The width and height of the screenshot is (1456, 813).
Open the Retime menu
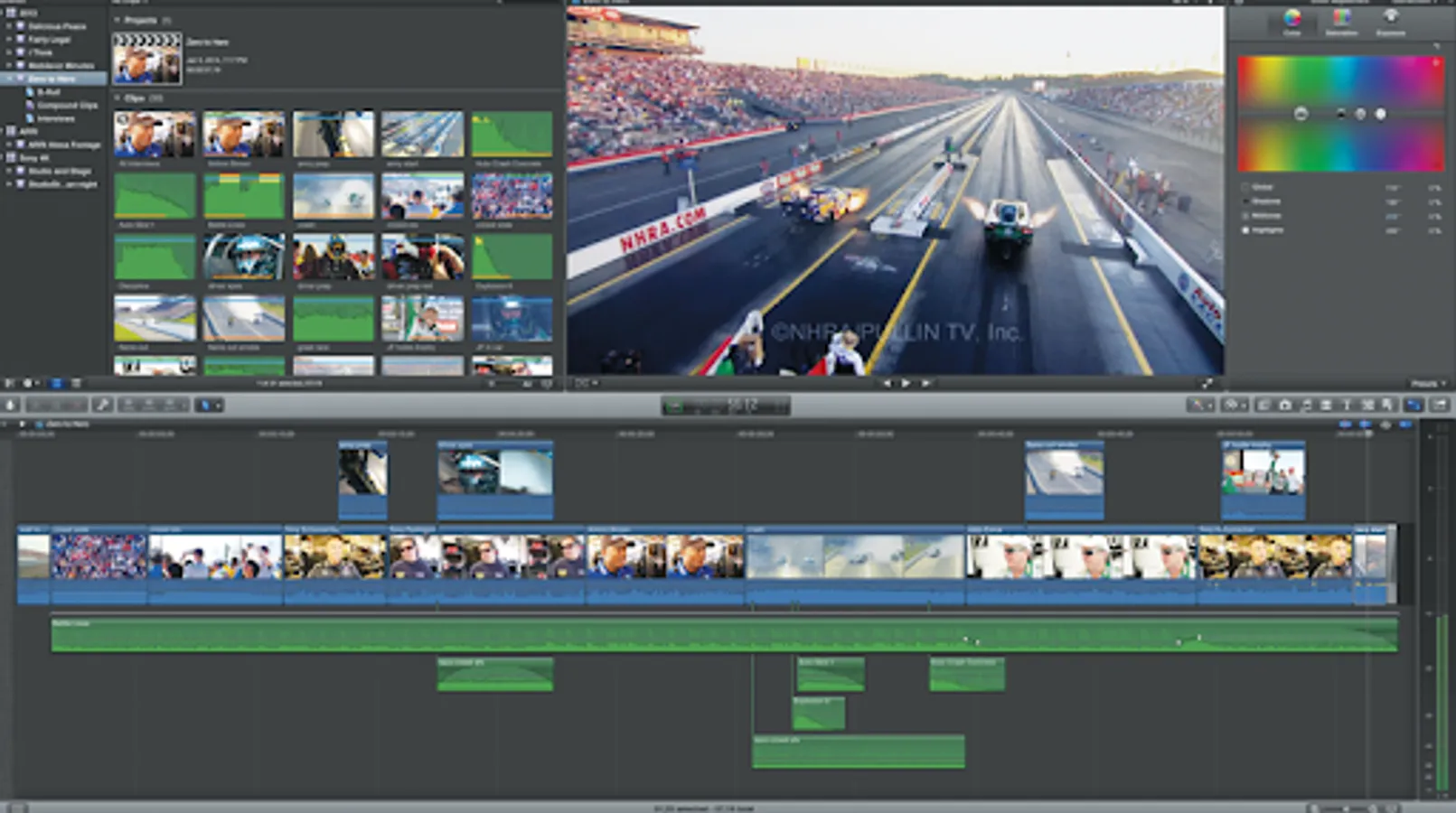tap(1234, 406)
